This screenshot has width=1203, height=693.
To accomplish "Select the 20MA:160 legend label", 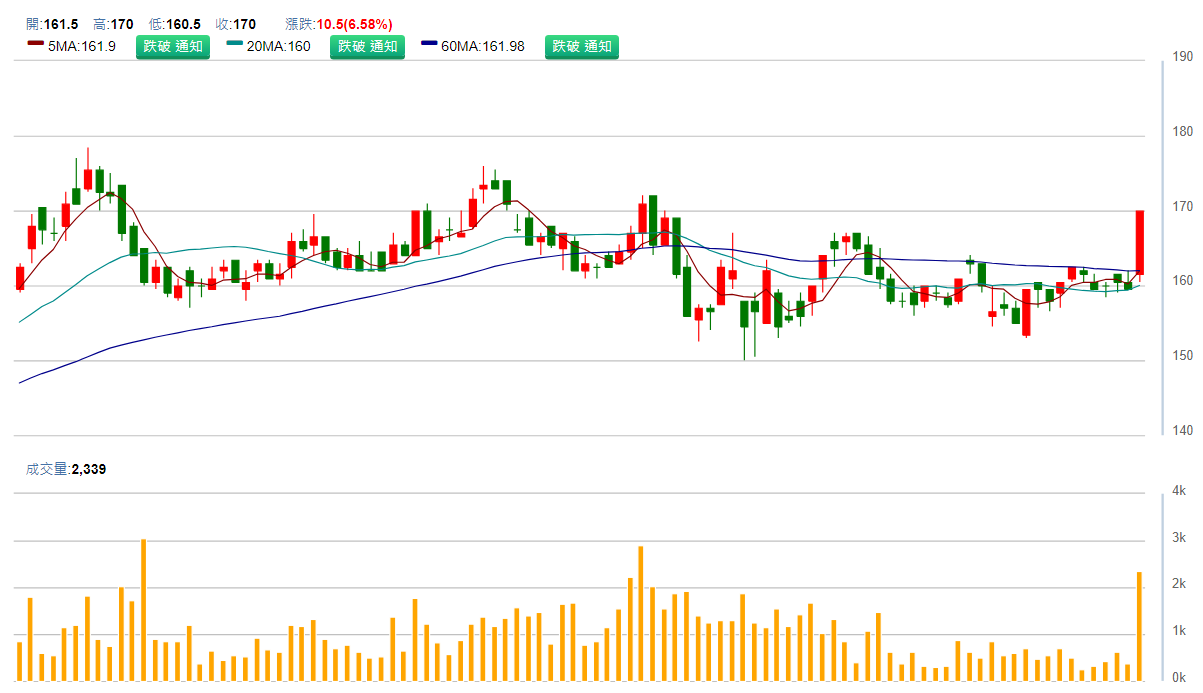I will click(279, 46).
